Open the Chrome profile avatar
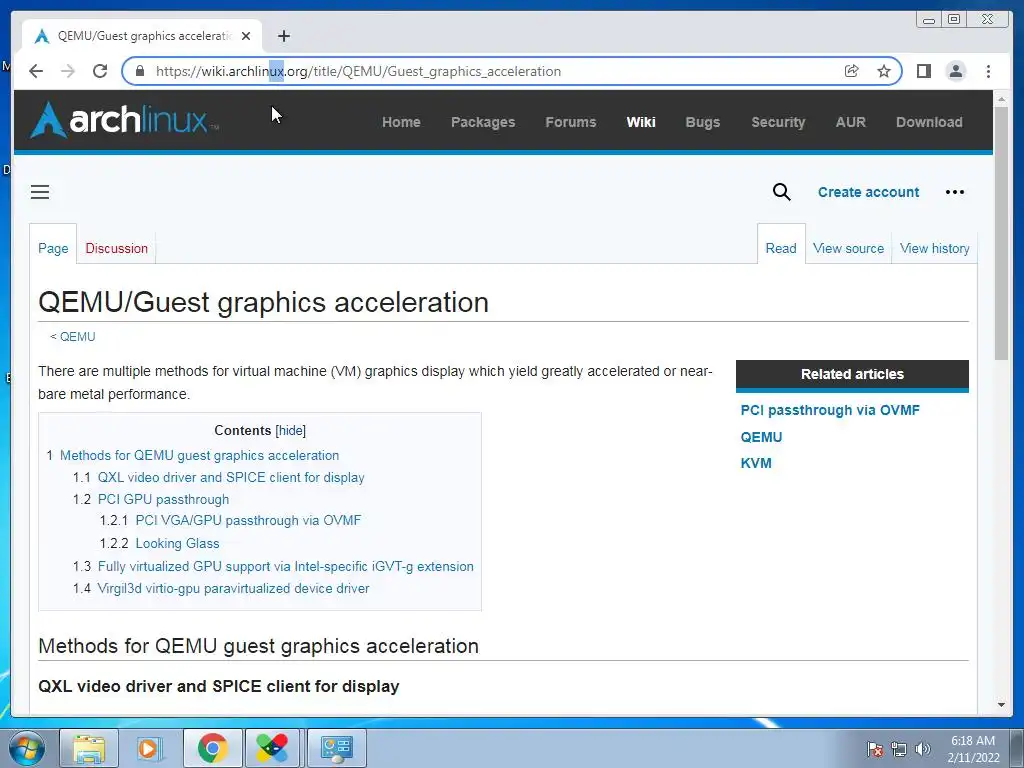This screenshot has height=768, width=1024. (955, 71)
